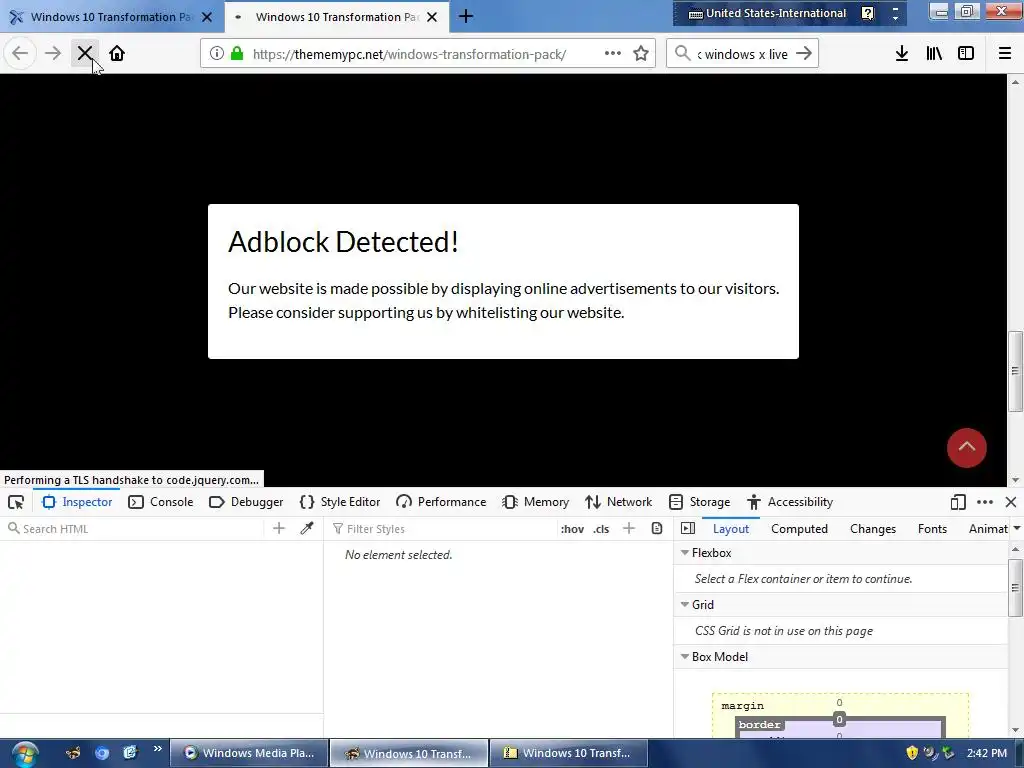
Task: Open the Firefox hamburger menu
Action: click(x=1005, y=54)
